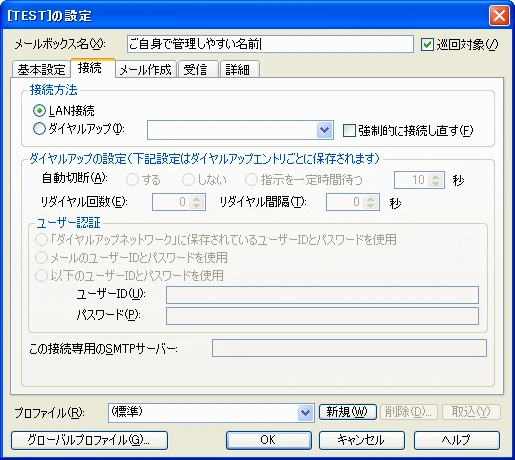Click the パスワード input field
The height and width of the screenshot is (460, 515).
[x=322, y=316]
